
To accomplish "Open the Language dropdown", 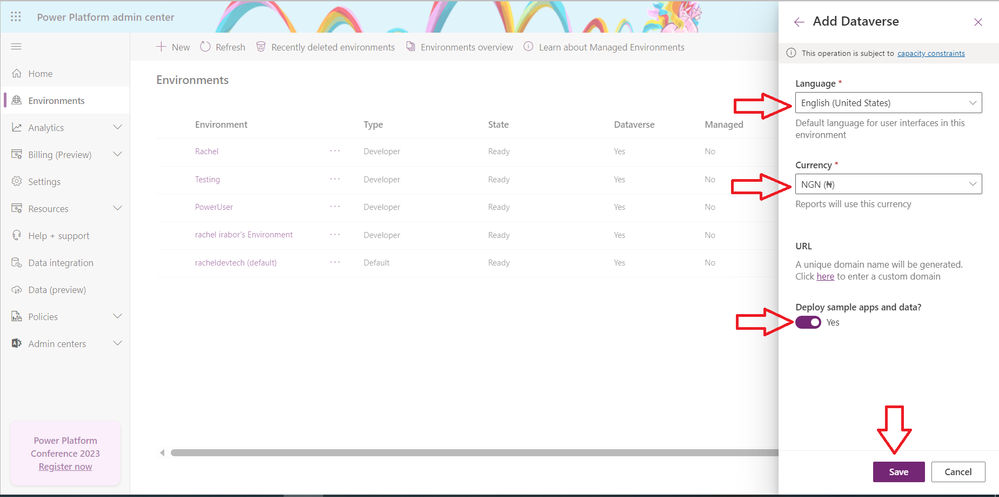I will pos(888,103).
